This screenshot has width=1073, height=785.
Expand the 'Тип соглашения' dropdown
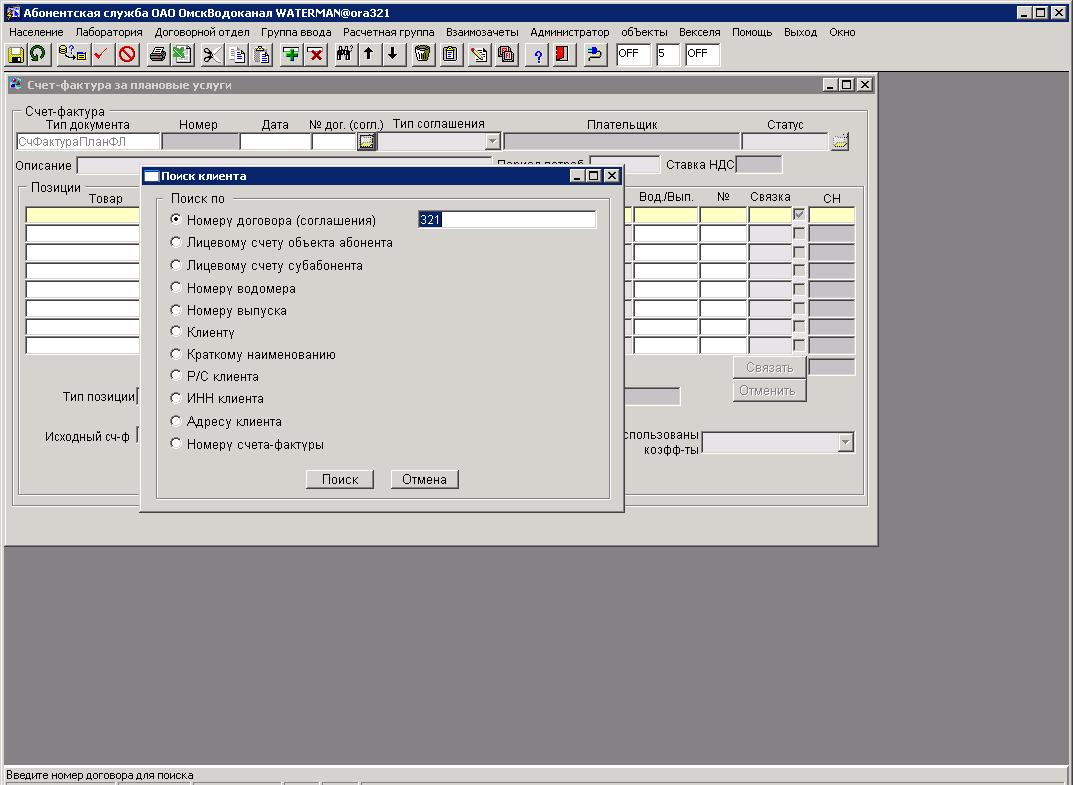click(491, 142)
